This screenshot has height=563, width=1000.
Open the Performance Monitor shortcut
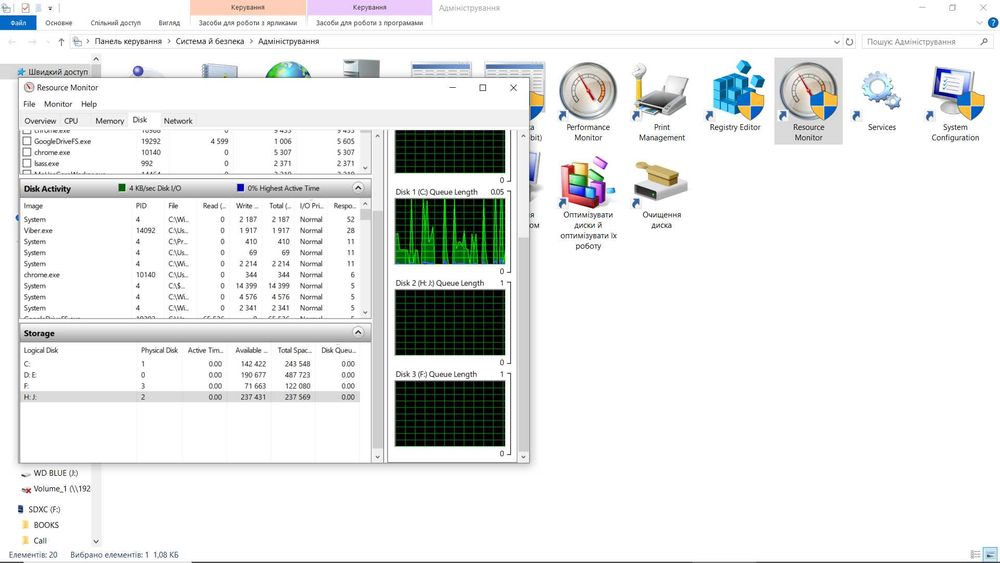[587, 101]
